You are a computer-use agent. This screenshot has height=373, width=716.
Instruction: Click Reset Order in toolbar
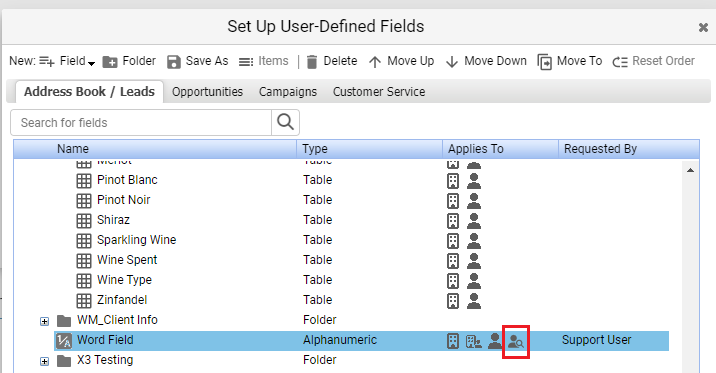coord(653,61)
